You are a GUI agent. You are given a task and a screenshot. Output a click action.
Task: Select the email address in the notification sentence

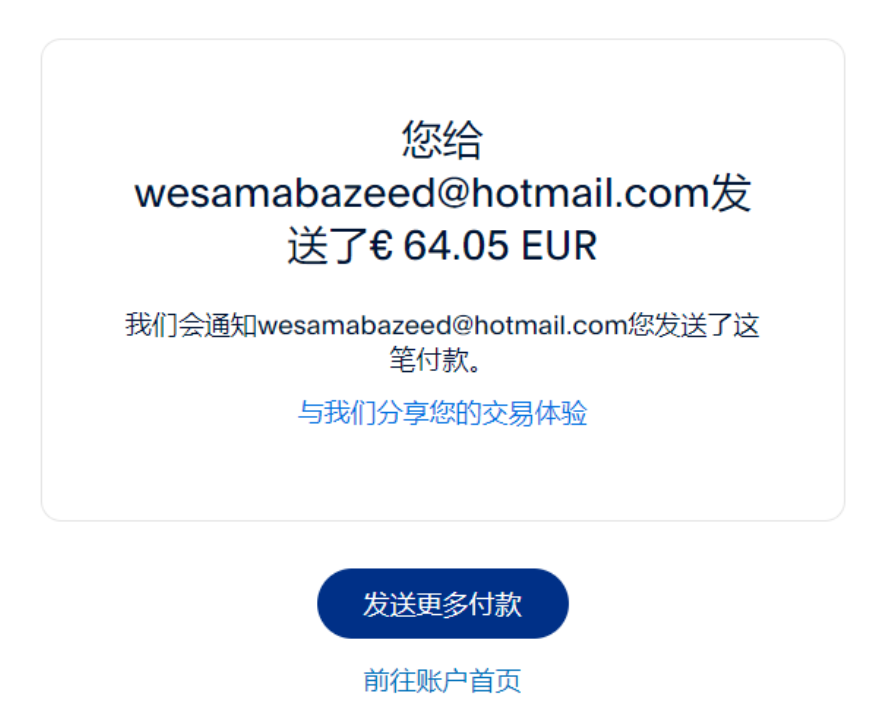click(443, 325)
